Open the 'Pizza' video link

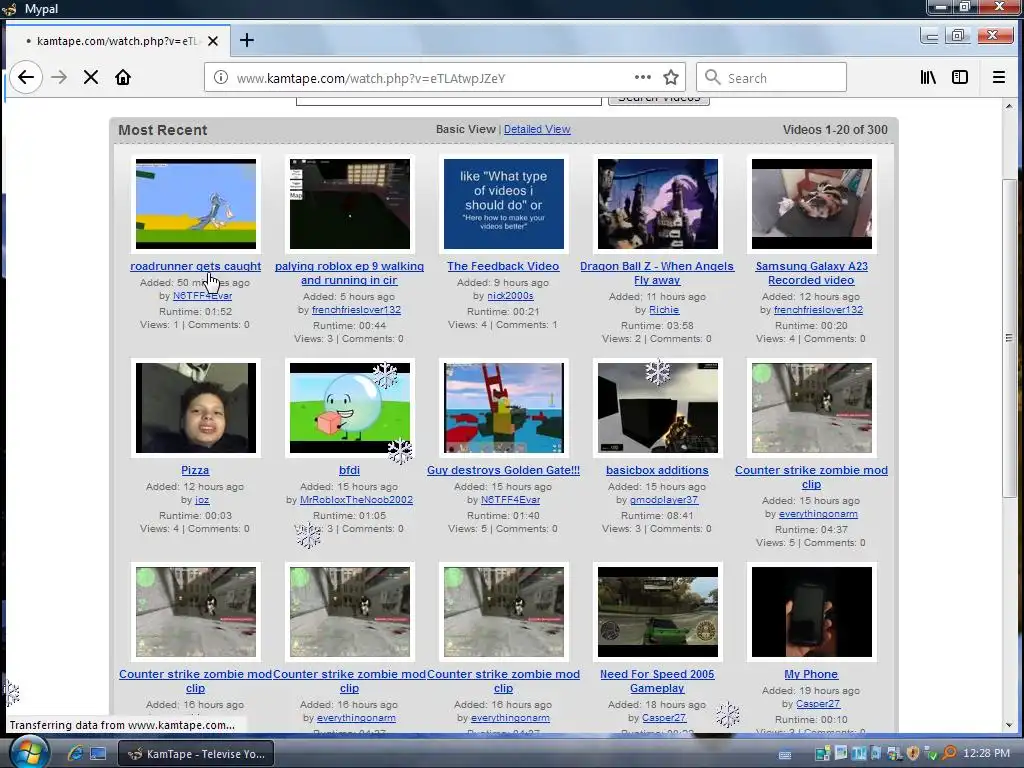195,470
